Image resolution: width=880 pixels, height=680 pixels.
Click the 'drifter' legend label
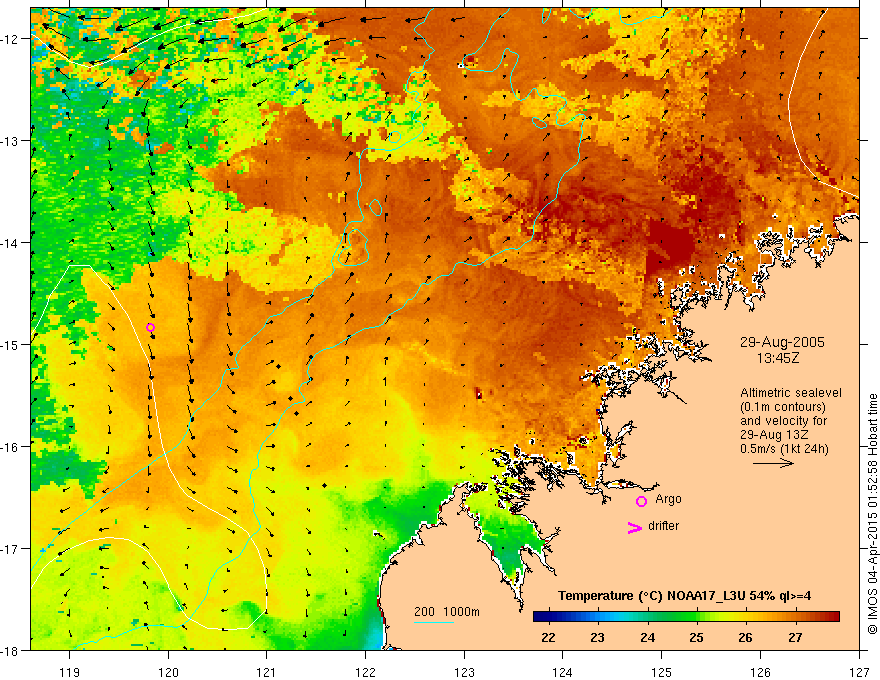point(663,526)
